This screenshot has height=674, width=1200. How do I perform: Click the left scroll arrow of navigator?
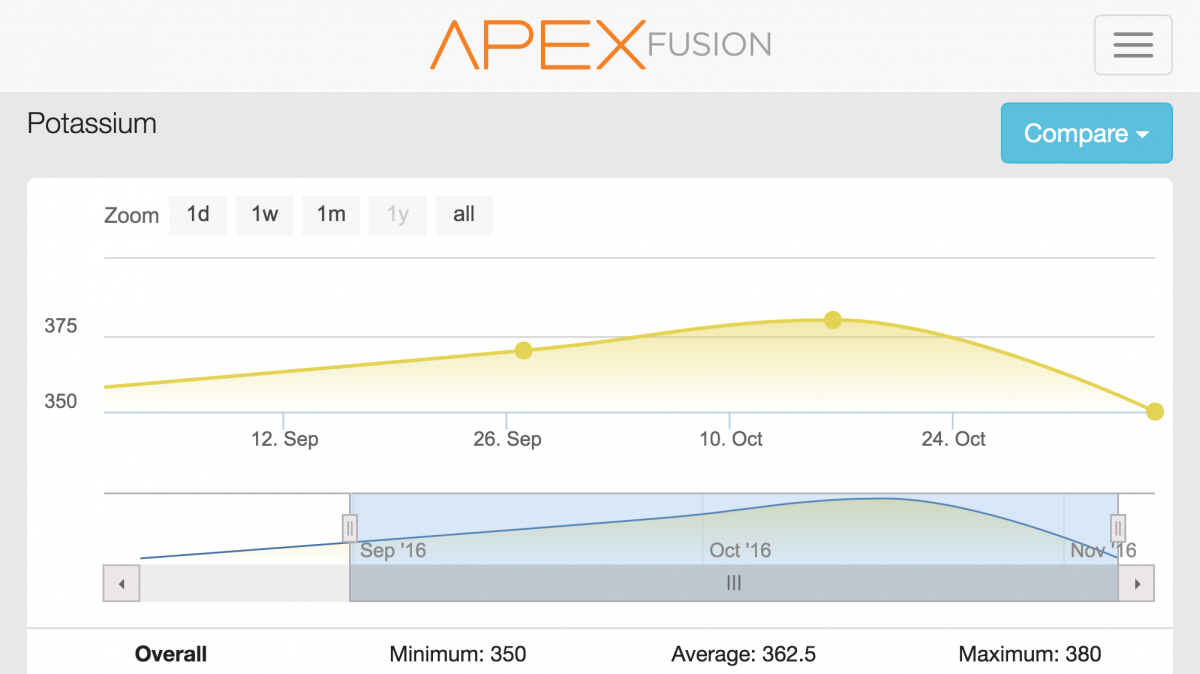click(x=122, y=583)
